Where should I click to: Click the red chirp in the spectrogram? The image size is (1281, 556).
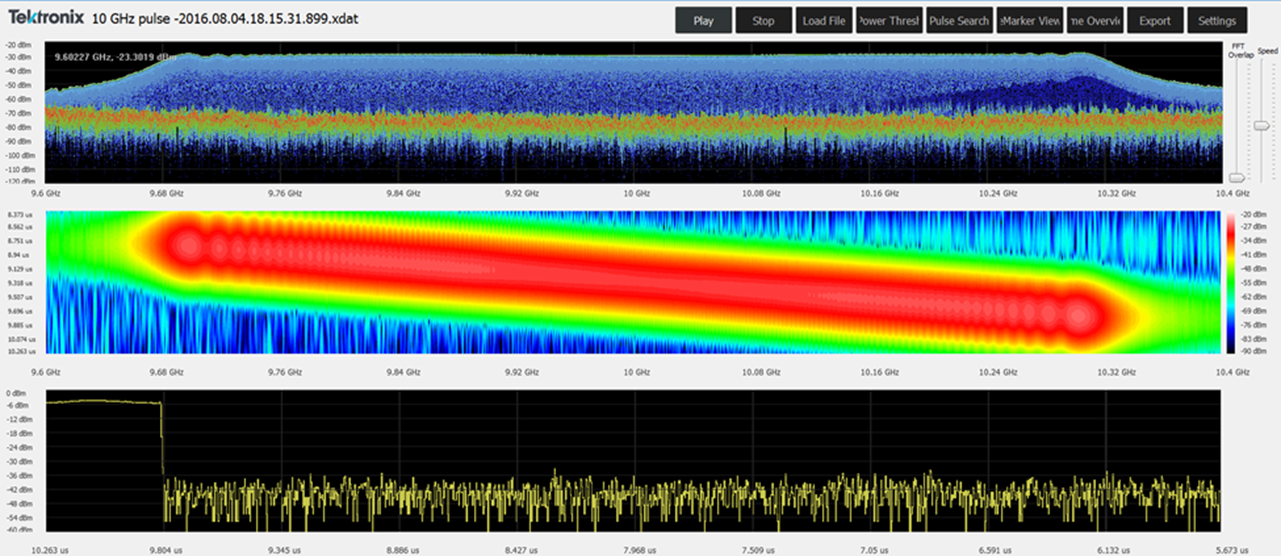tap(634, 282)
